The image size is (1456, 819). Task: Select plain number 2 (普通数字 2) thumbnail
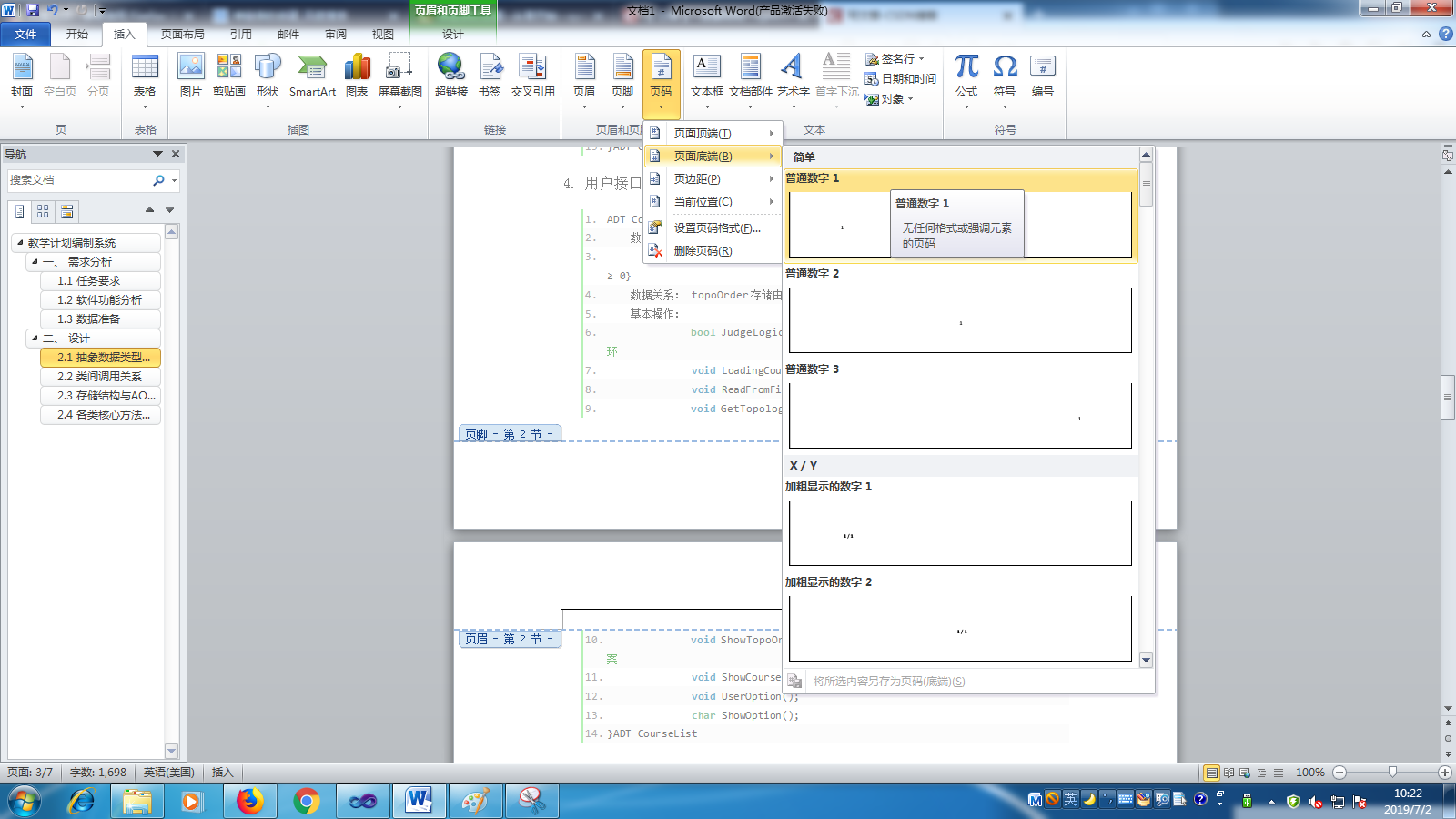tap(960, 320)
